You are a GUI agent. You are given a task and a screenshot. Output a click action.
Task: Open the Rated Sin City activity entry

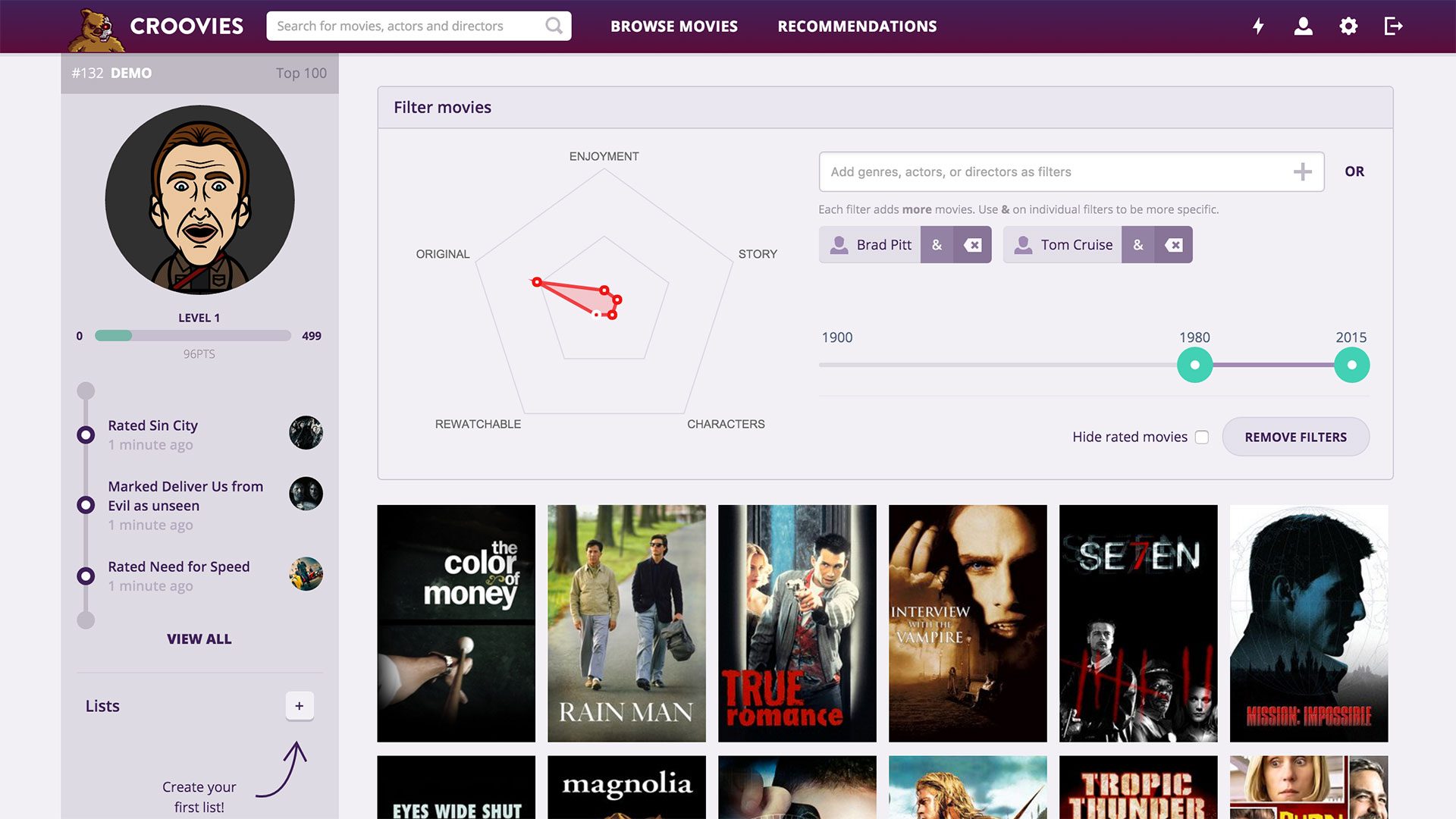152,425
